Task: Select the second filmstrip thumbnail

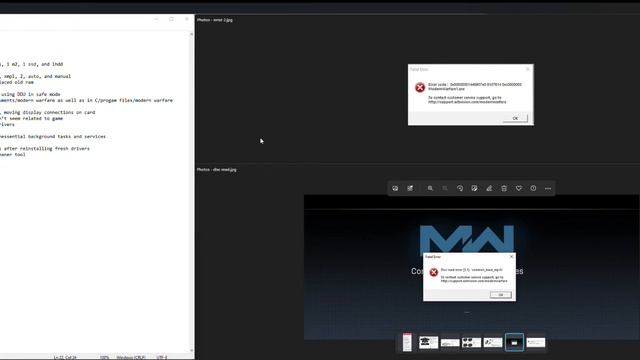Action: click(x=429, y=342)
